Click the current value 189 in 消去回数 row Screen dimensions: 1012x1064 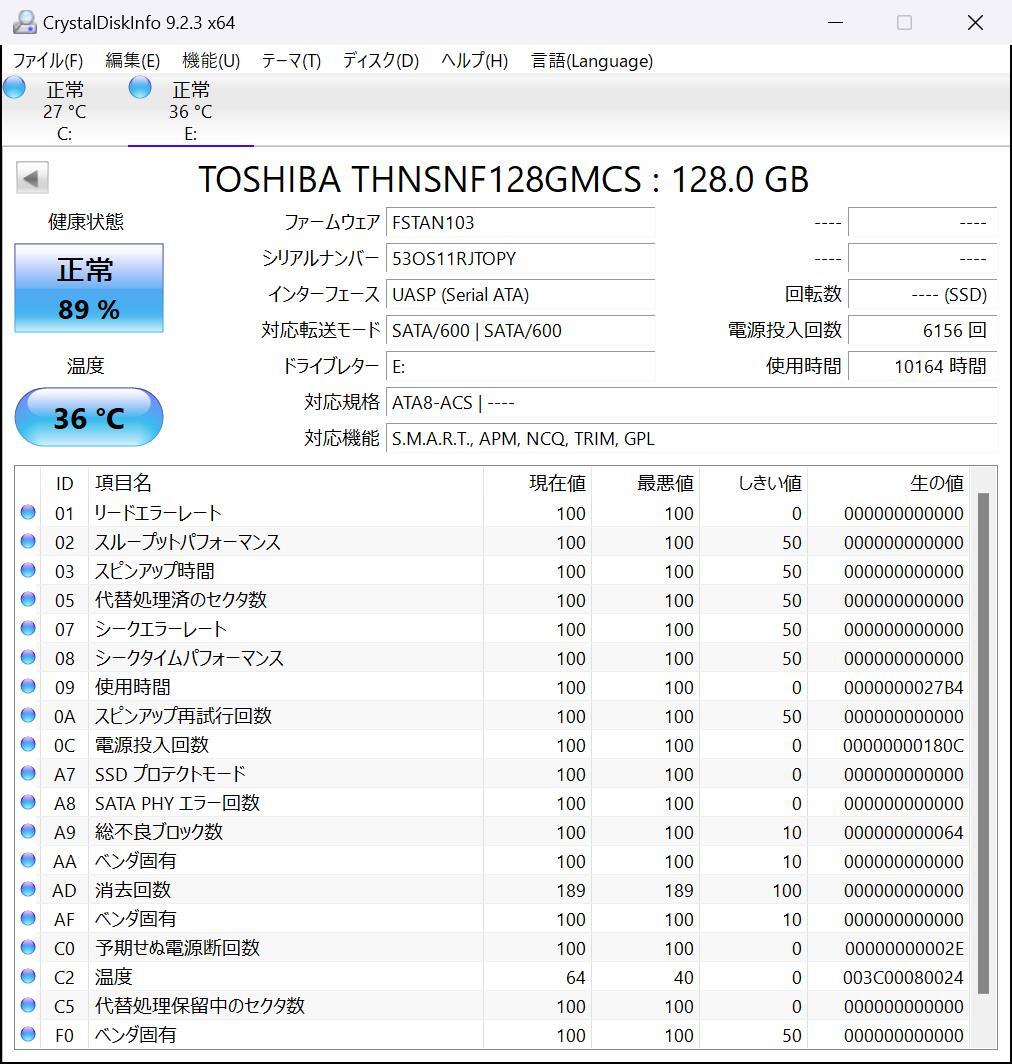pos(571,890)
